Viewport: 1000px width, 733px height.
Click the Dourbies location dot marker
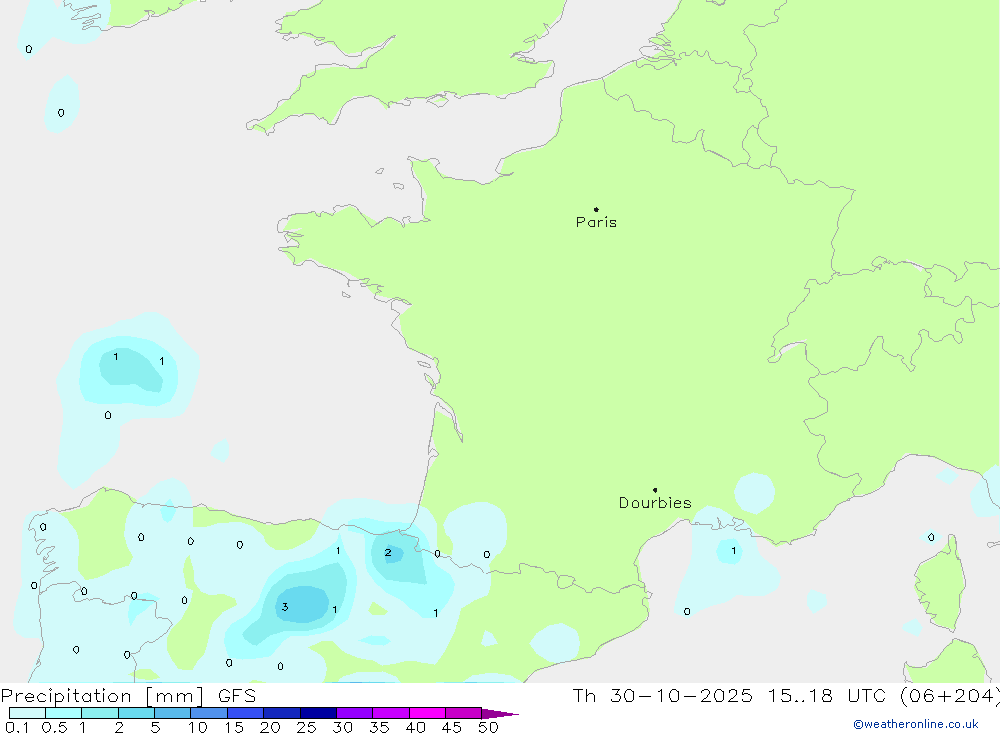(x=655, y=490)
